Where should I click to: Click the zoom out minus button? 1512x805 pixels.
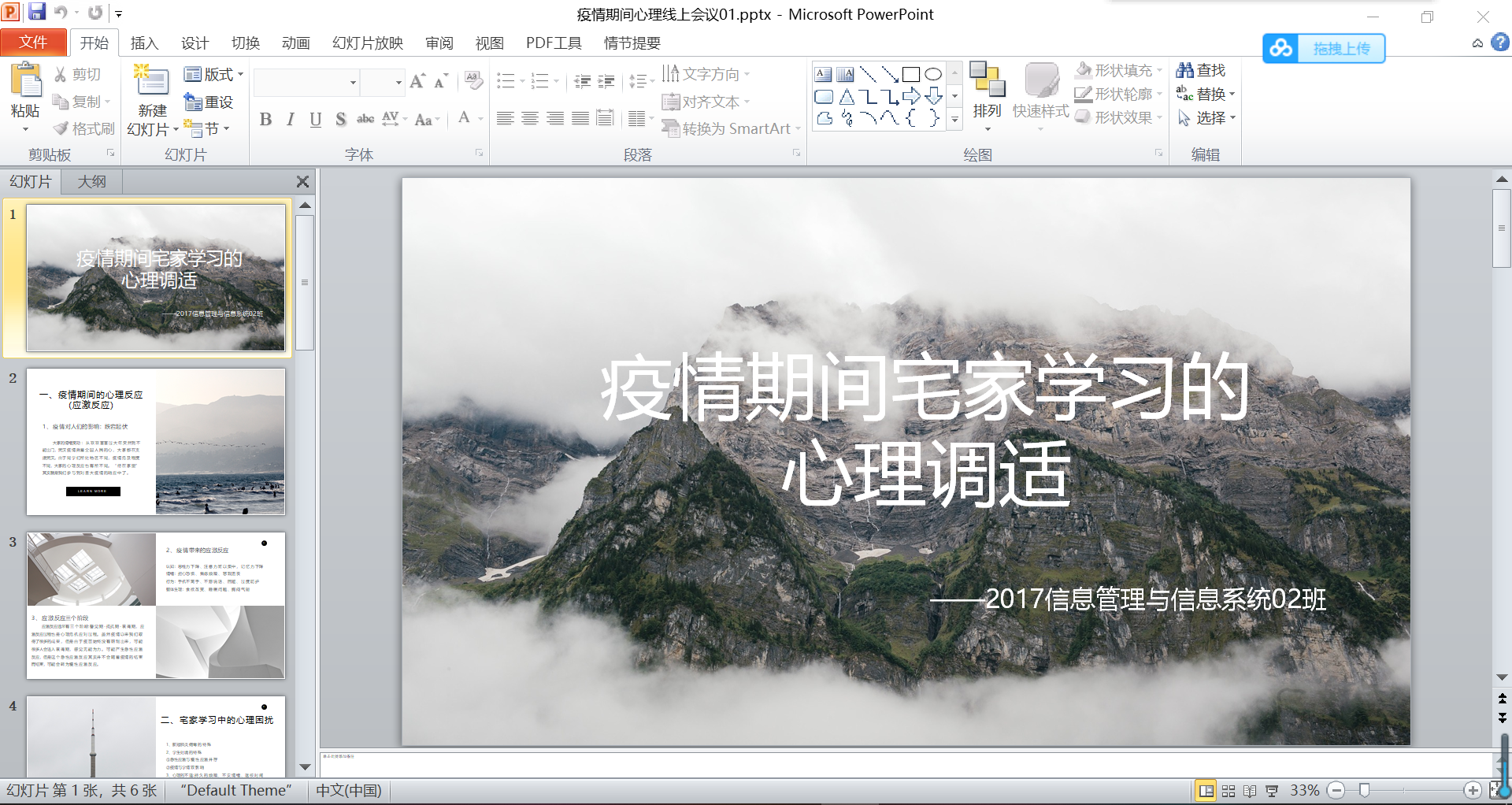point(1336,790)
